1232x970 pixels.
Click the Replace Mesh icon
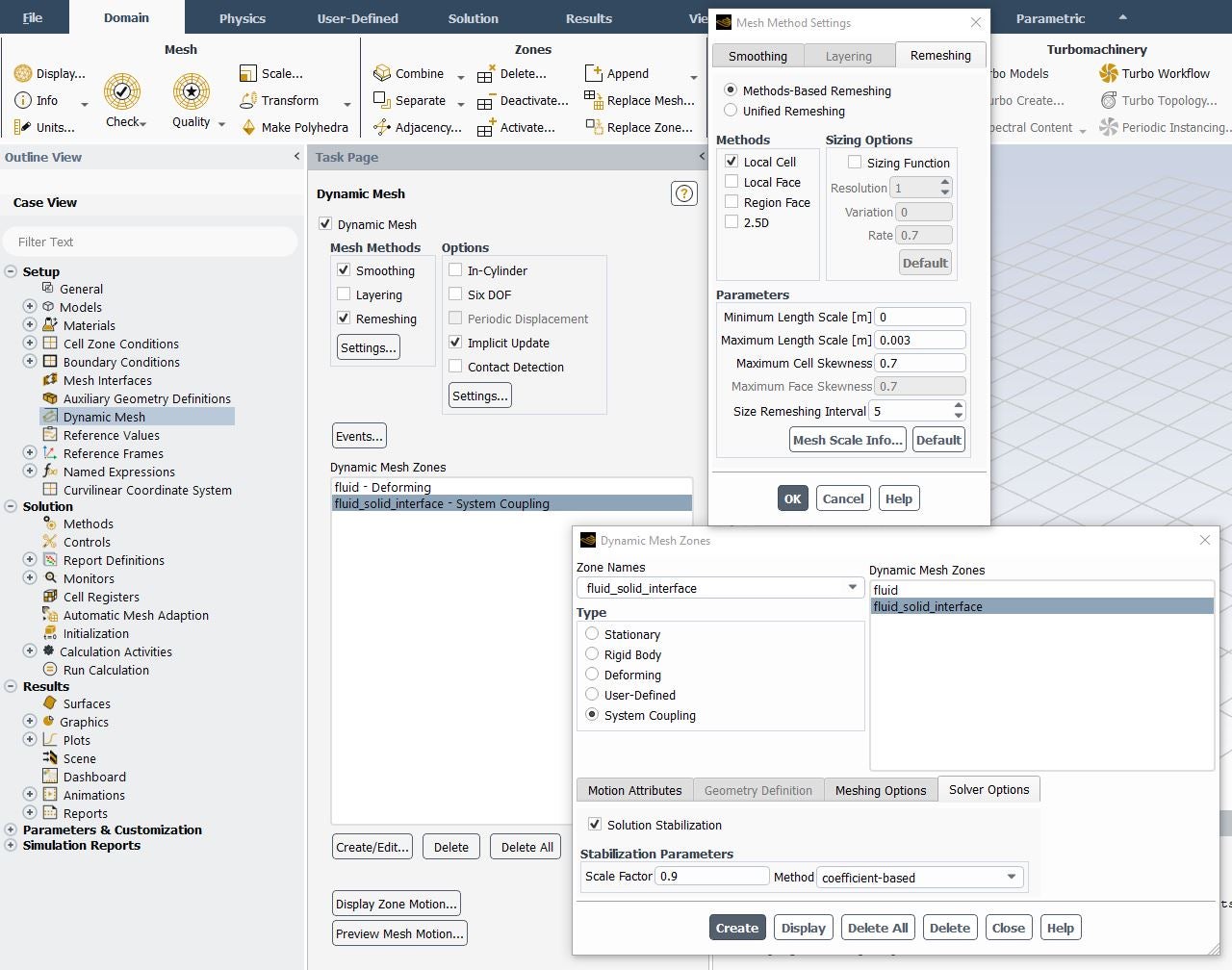click(x=593, y=100)
